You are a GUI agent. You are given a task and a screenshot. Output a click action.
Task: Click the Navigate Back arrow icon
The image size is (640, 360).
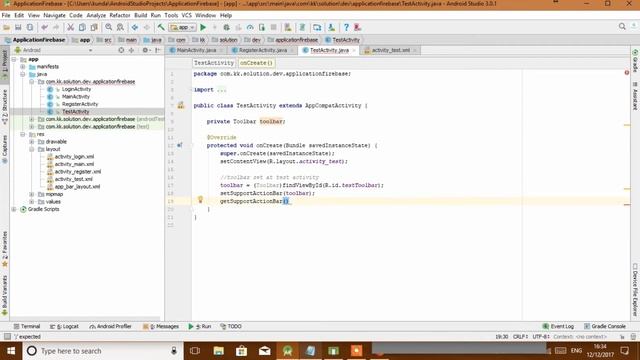pos(135,27)
